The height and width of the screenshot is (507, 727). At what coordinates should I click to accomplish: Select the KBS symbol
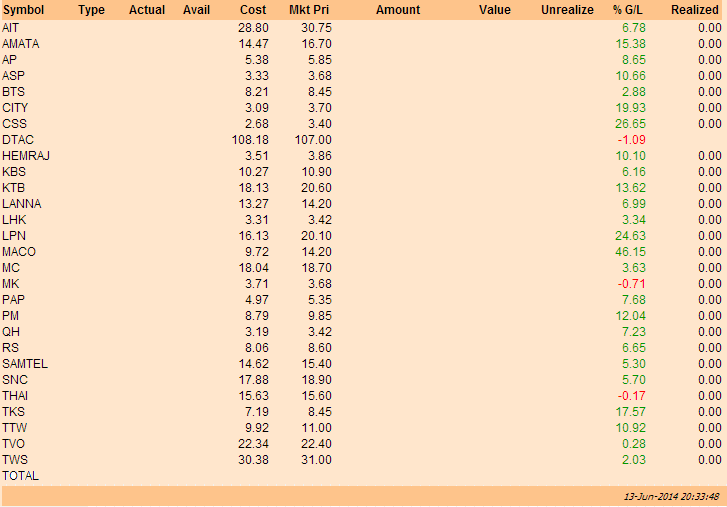pyautogui.click(x=14, y=172)
